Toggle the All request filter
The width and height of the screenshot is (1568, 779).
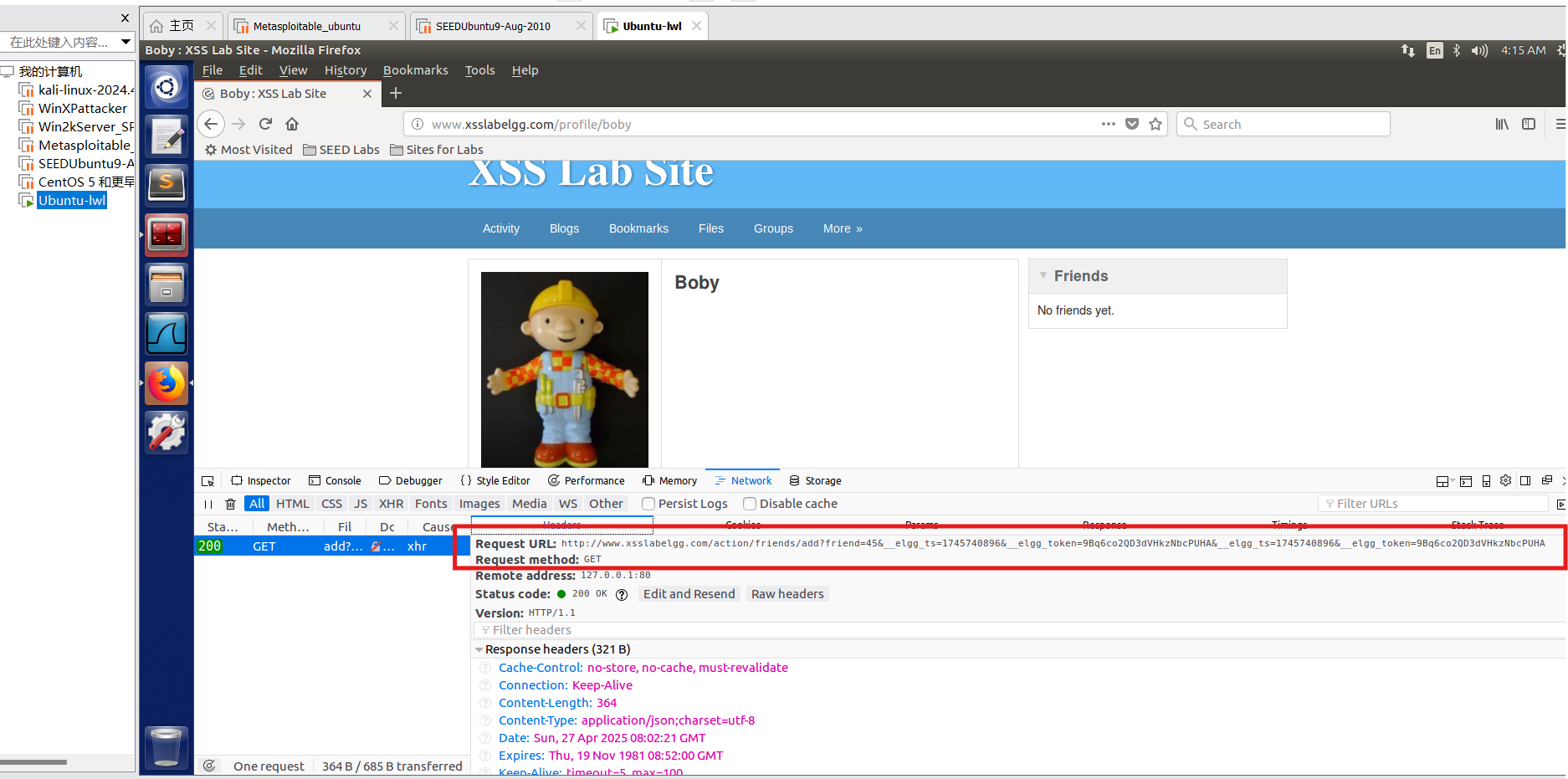click(257, 504)
